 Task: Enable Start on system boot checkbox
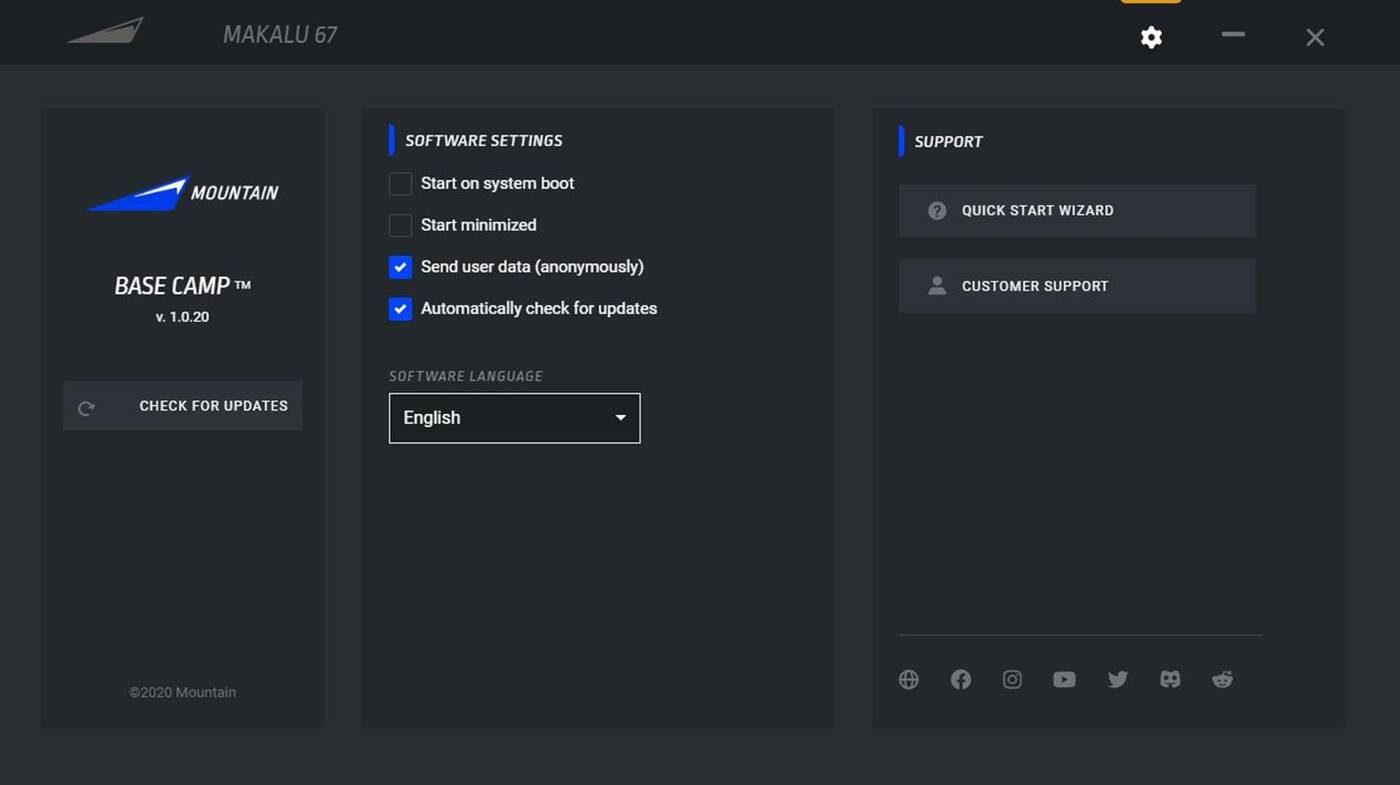pos(400,184)
